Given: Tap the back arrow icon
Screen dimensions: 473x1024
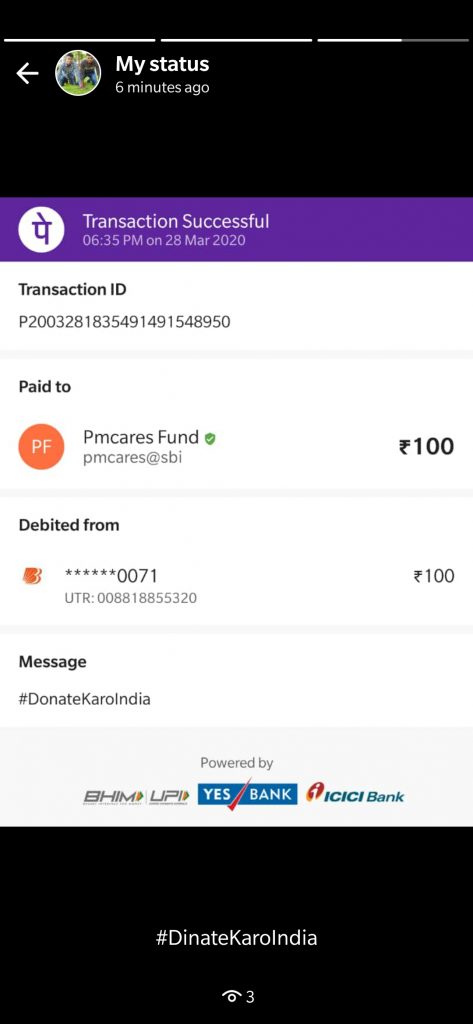Looking at the screenshot, I should 27,73.
